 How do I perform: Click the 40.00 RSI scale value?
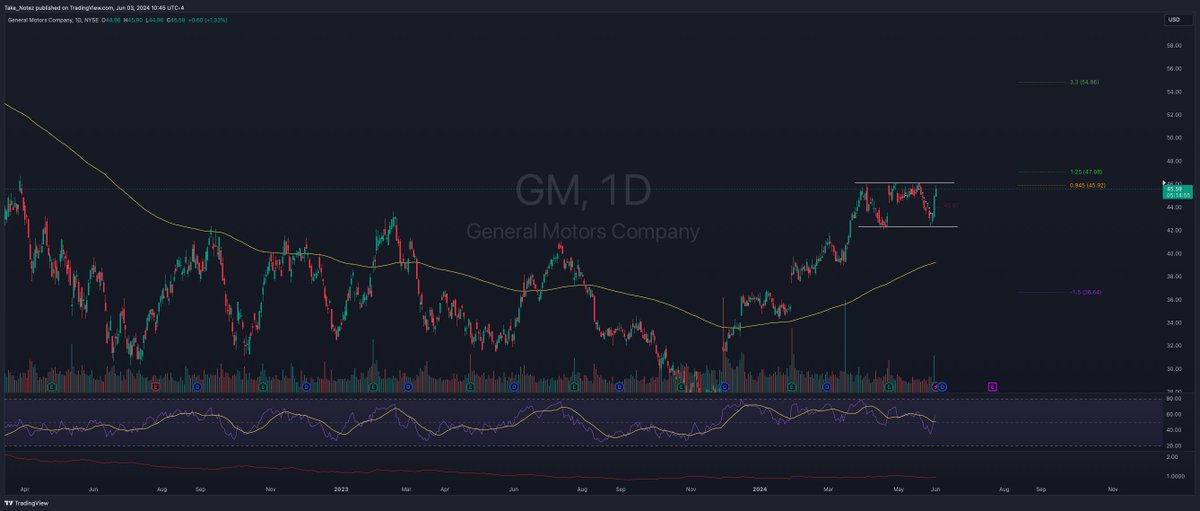coord(1173,430)
